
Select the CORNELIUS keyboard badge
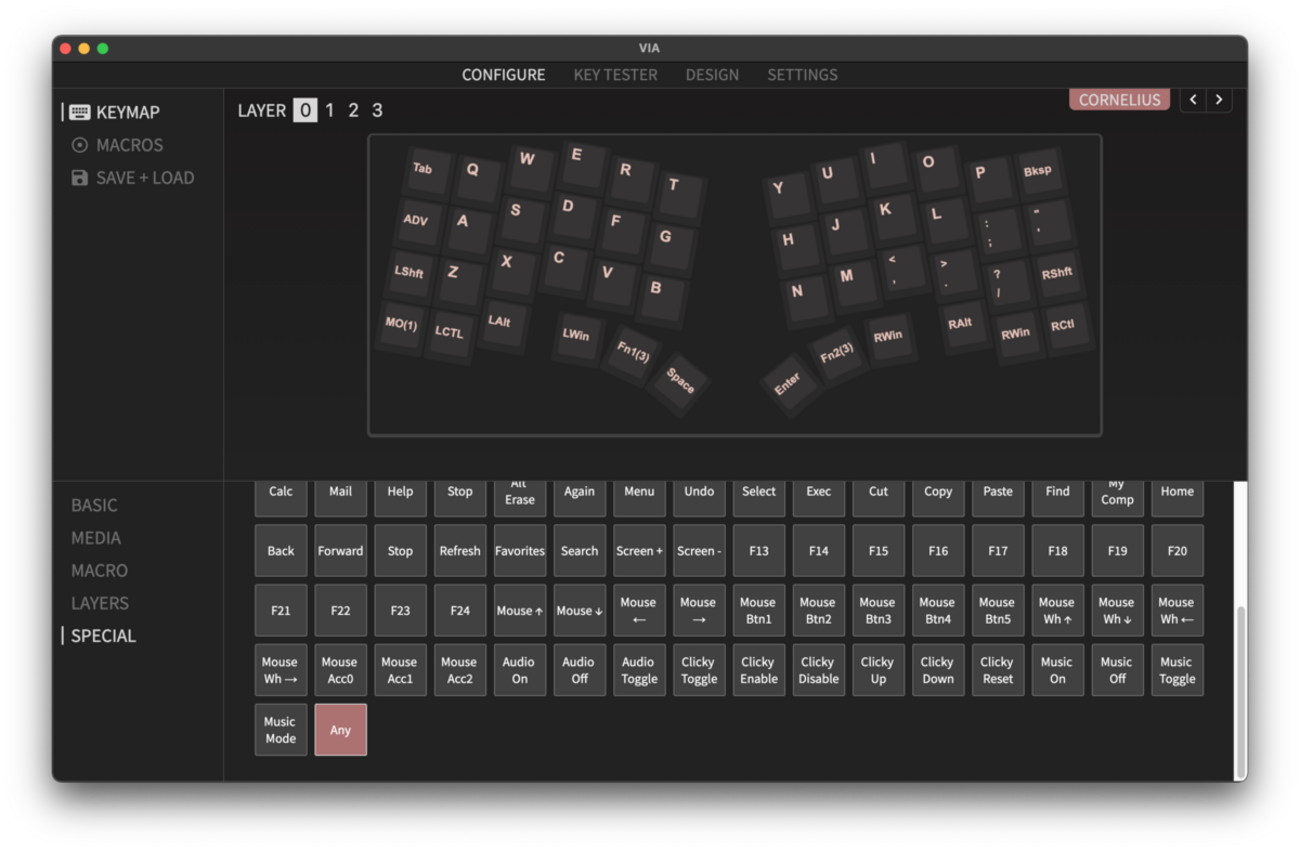click(x=1119, y=99)
